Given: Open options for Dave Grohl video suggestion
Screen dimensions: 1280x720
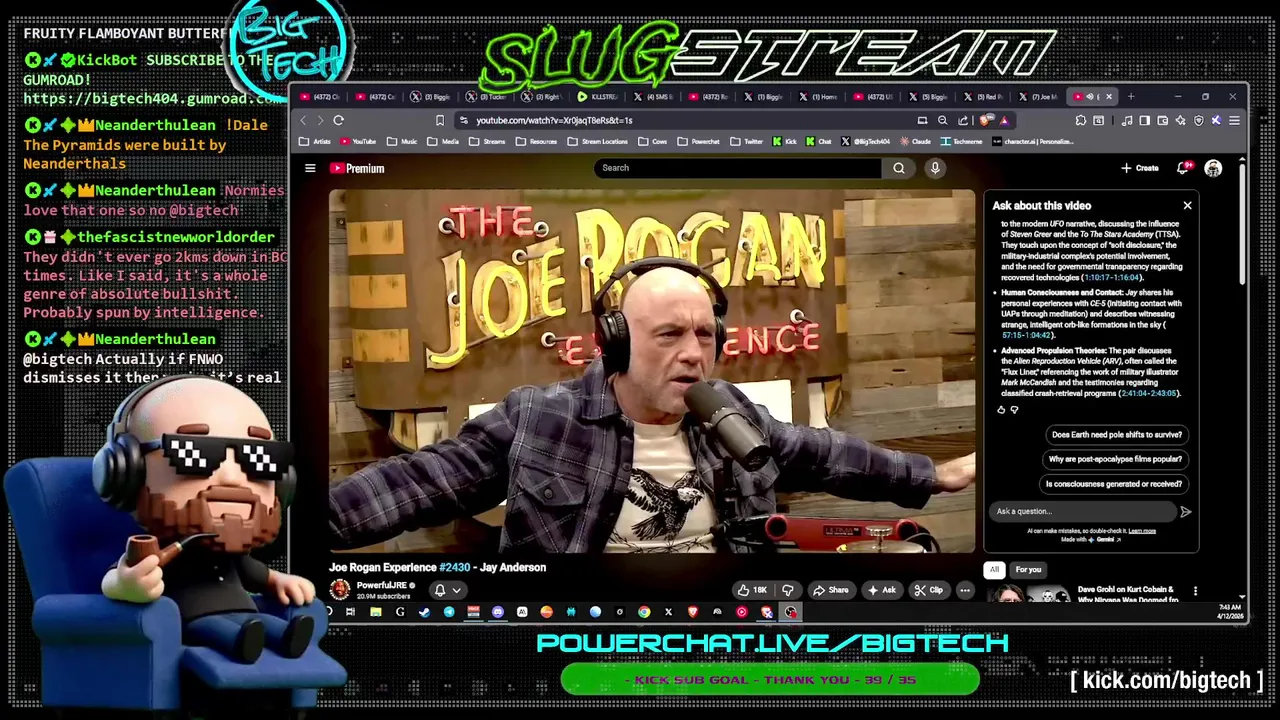Looking at the screenshot, I should click(x=1195, y=591).
